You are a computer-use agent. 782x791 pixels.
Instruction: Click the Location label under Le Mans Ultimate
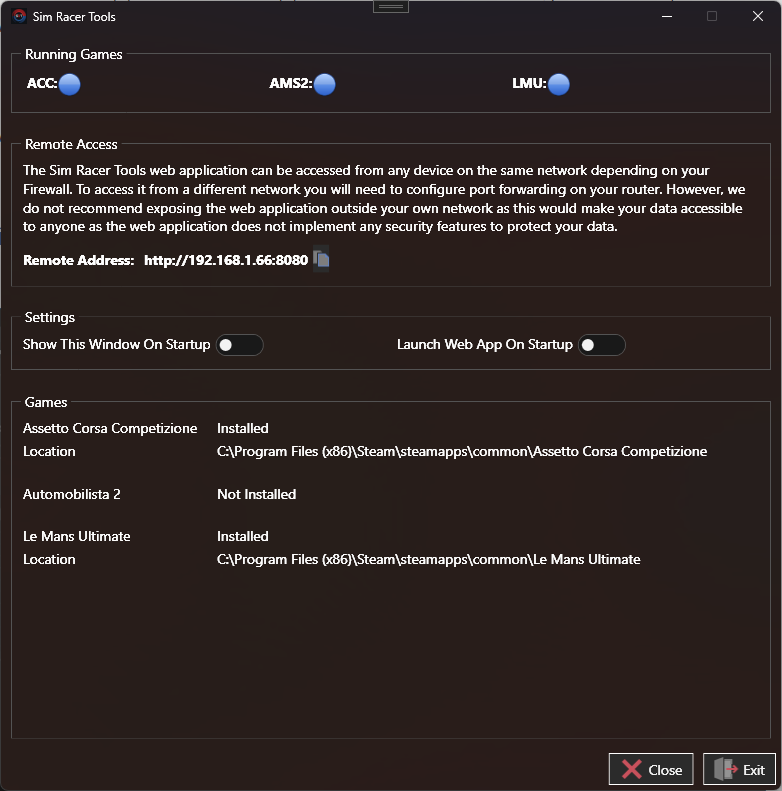click(x=49, y=559)
